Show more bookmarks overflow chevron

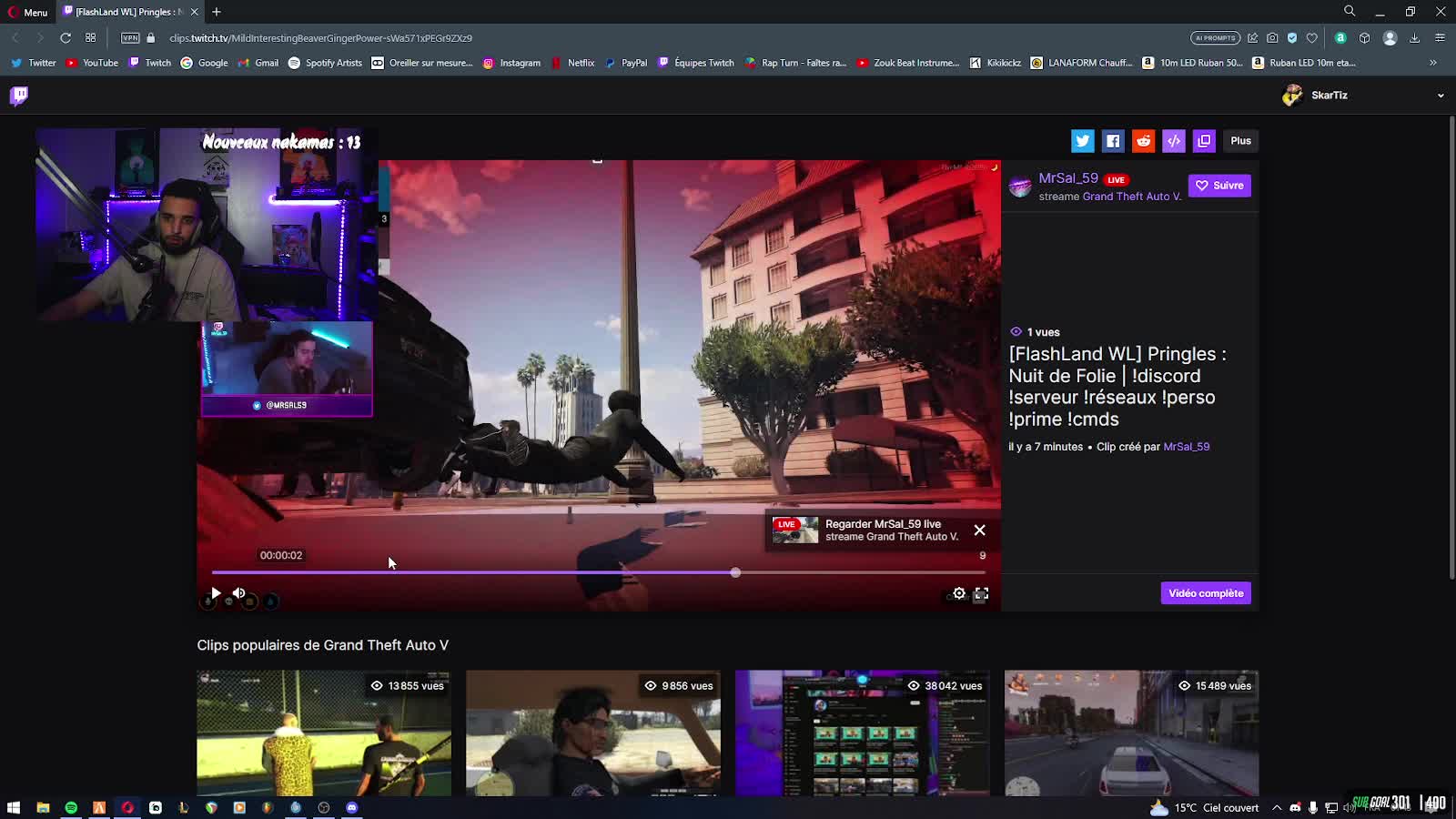pos(1433,63)
